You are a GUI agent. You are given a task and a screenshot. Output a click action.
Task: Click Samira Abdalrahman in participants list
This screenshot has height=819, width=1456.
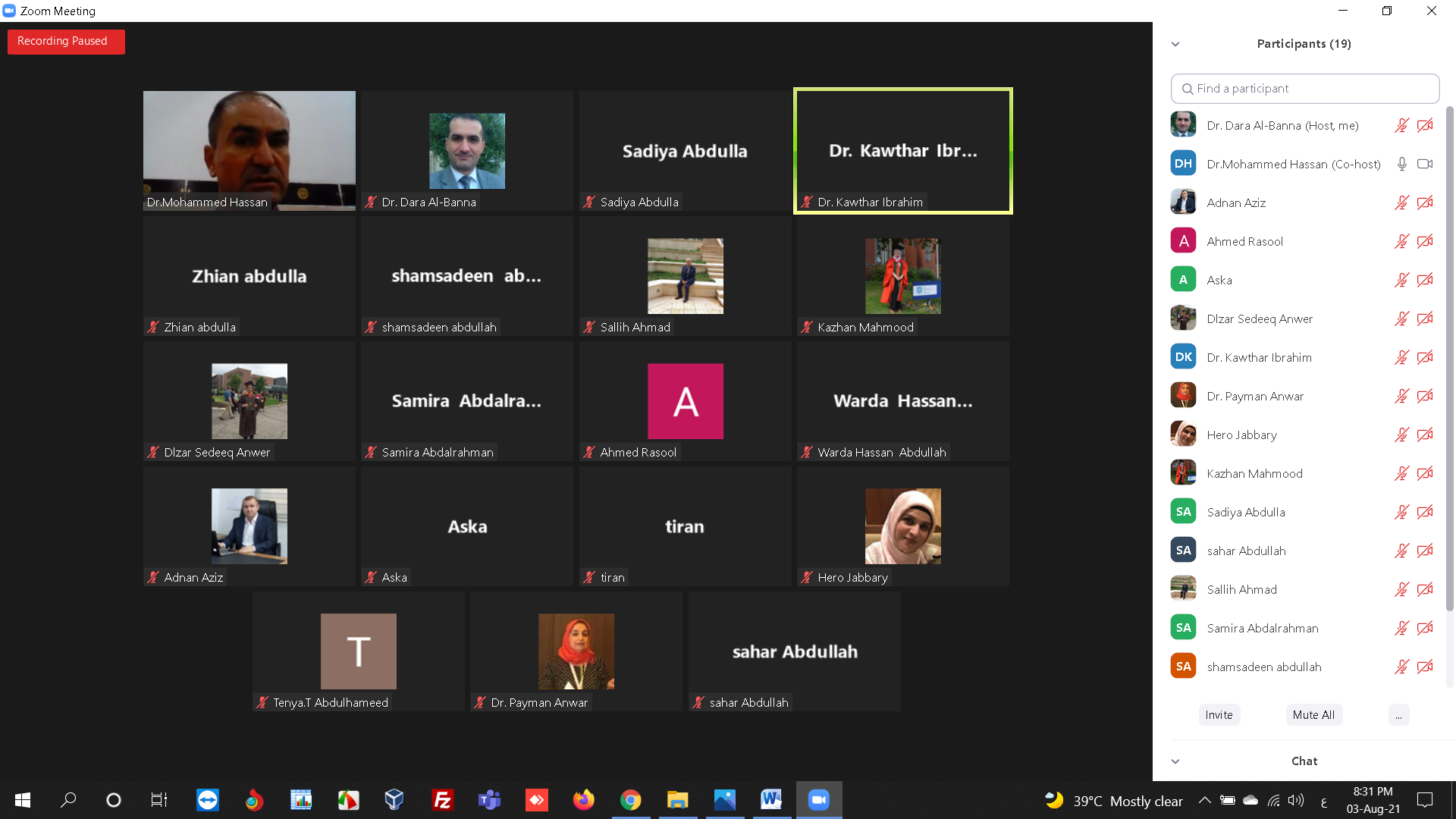(x=1263, y=628)
